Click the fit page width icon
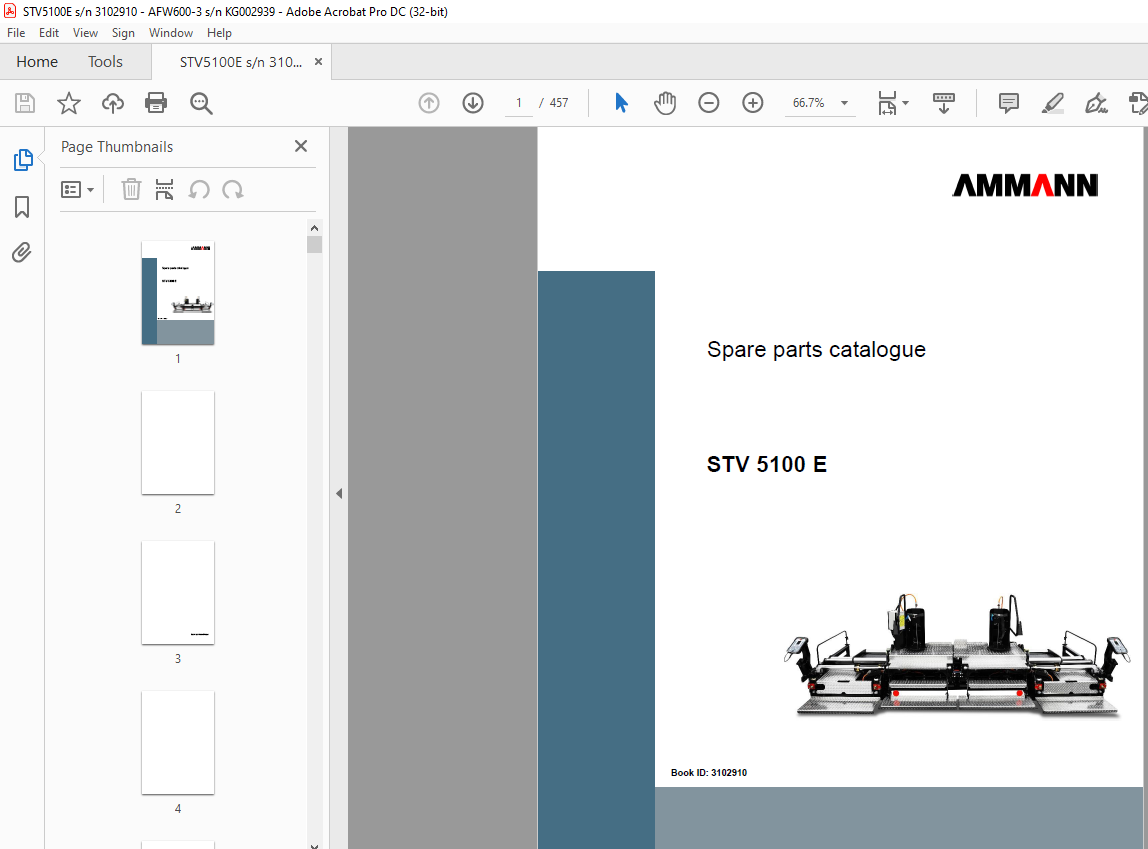 coord(887,103)
